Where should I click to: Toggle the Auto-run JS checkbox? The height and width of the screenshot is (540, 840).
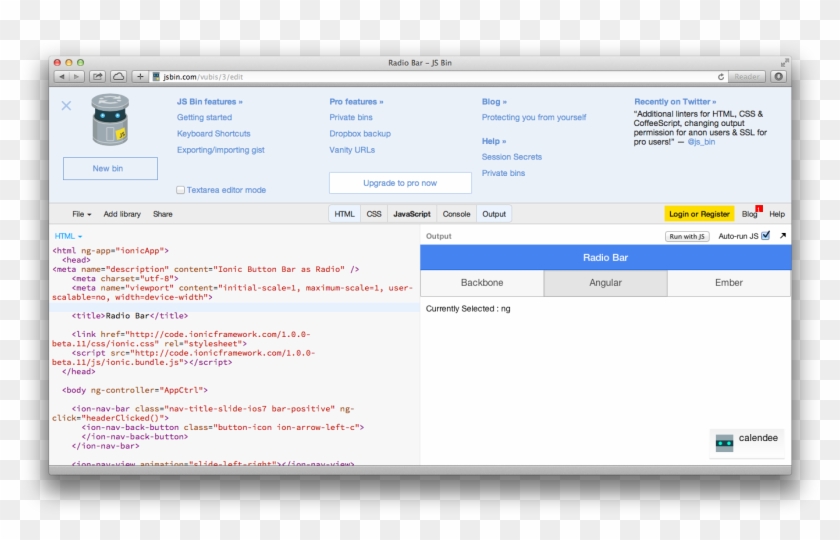(765, 236)
